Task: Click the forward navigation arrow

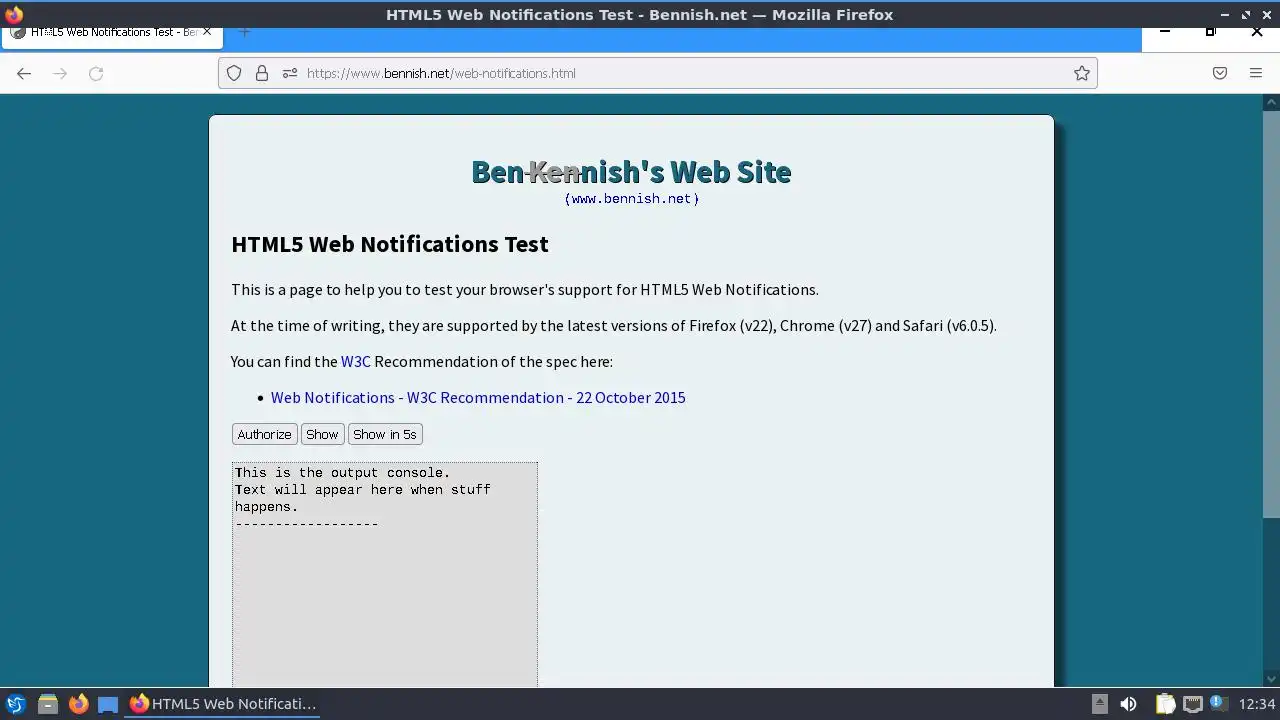Action: coord(60,73)
